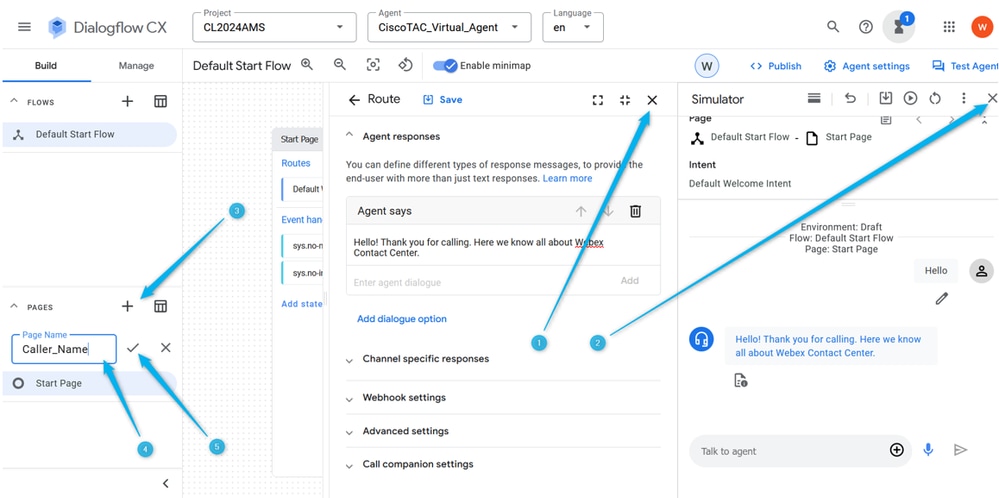Click the Add agent dialogue button
This screenshot has width=999, height=498.
[x=629, y=280]
